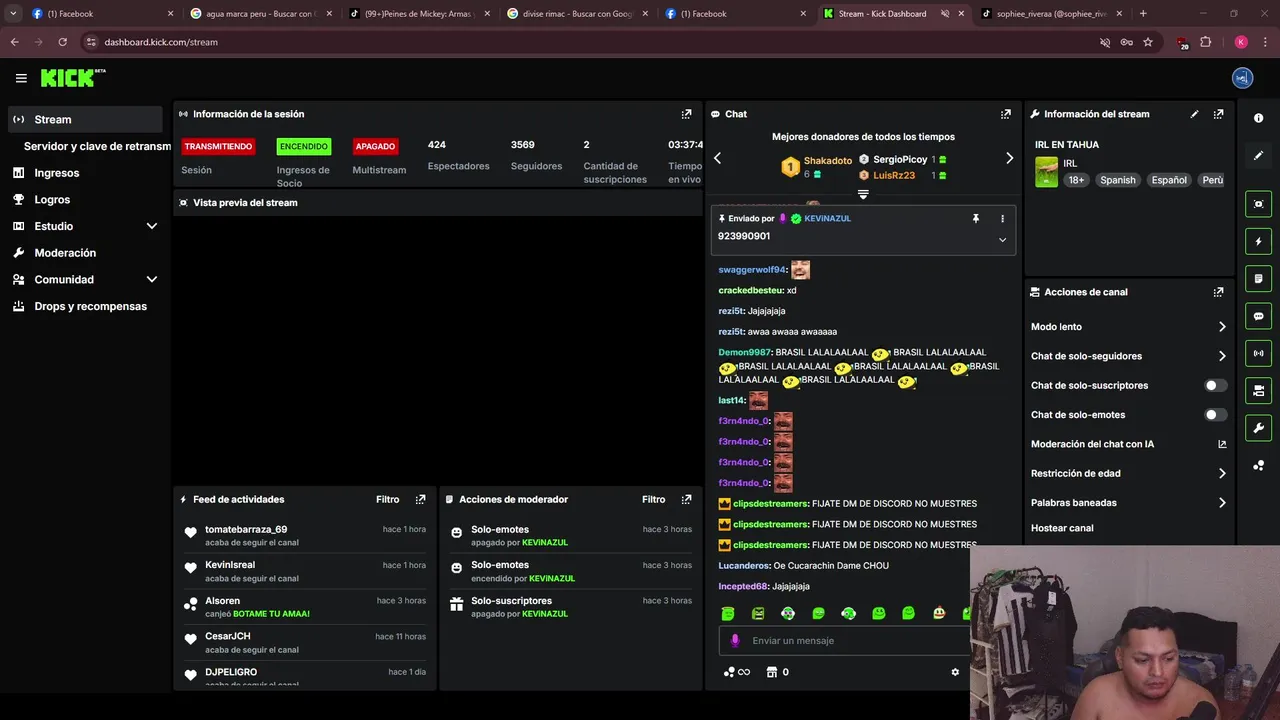Toggle the broadcast signal widget icon in sidebar
1280x720 pixels.
pos(1258,353)
